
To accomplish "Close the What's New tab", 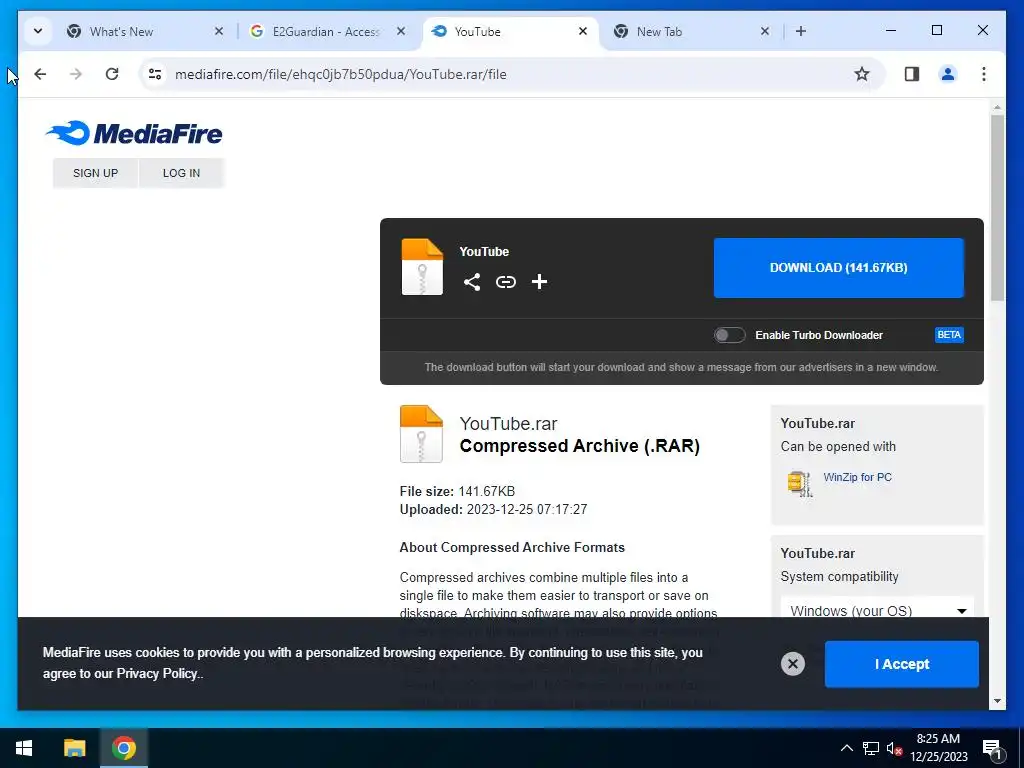I will coord(219,31).
